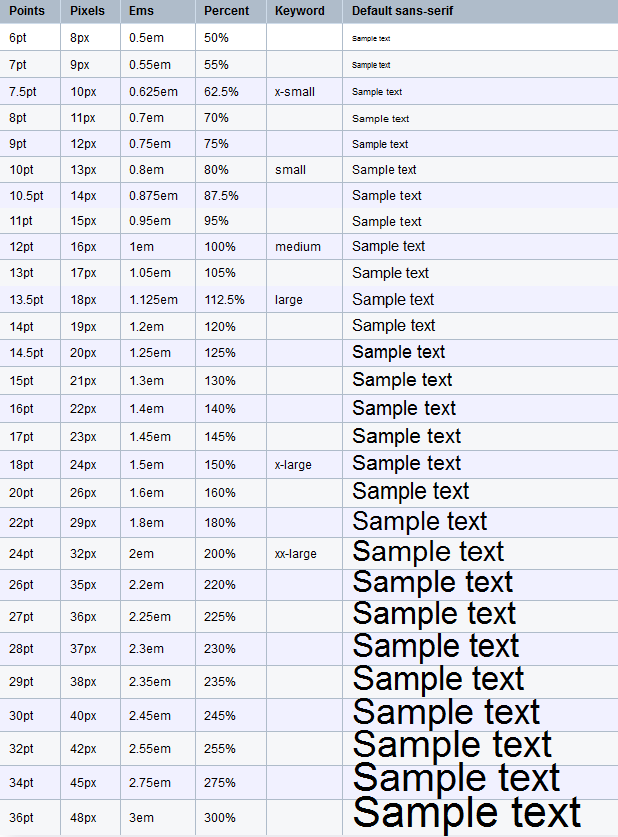Click the Points column header
The image size is (618, 837).
[27, 11]
